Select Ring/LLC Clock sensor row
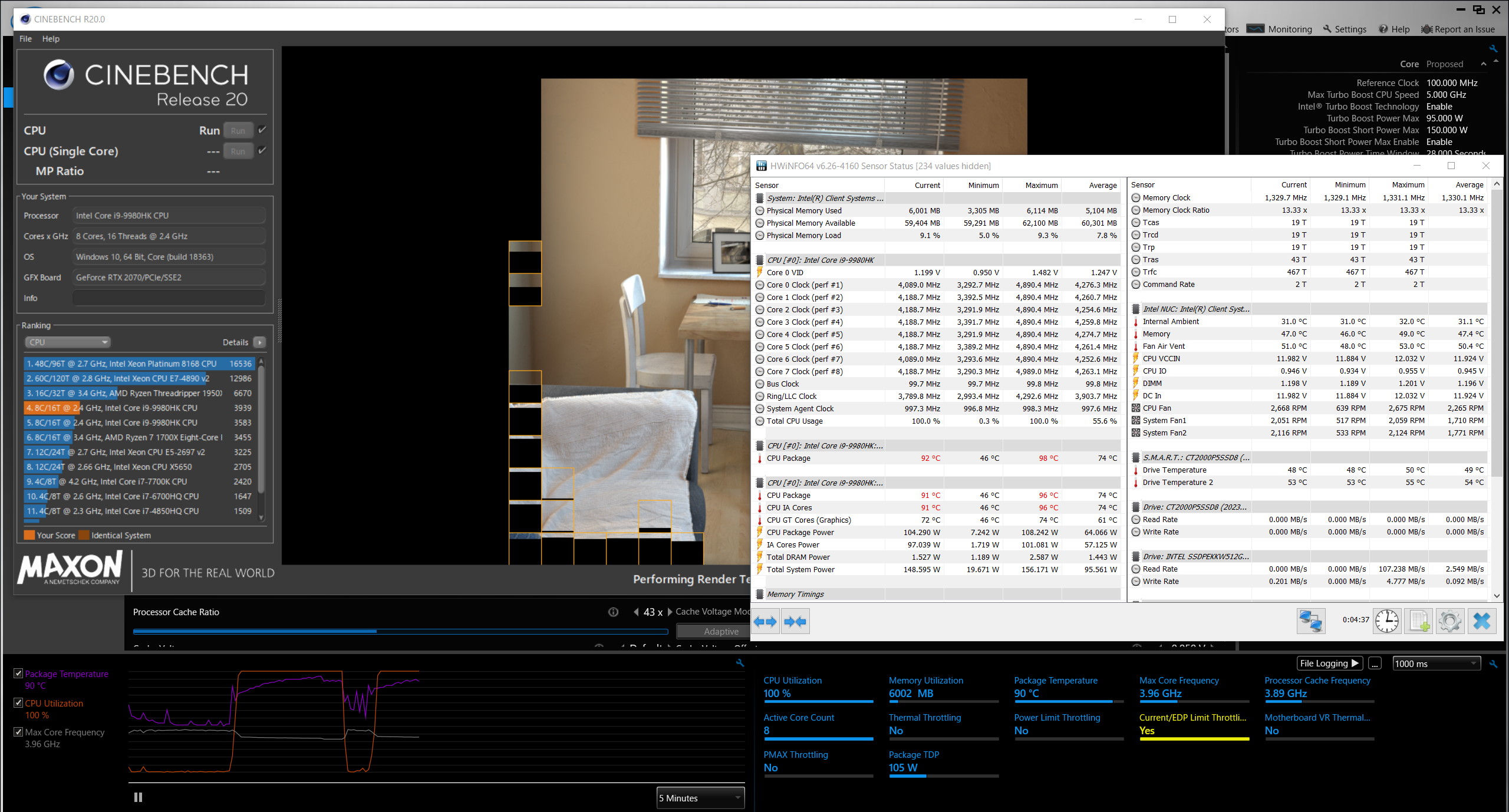This screenshot has width=1509, height=812. [937, 397]
